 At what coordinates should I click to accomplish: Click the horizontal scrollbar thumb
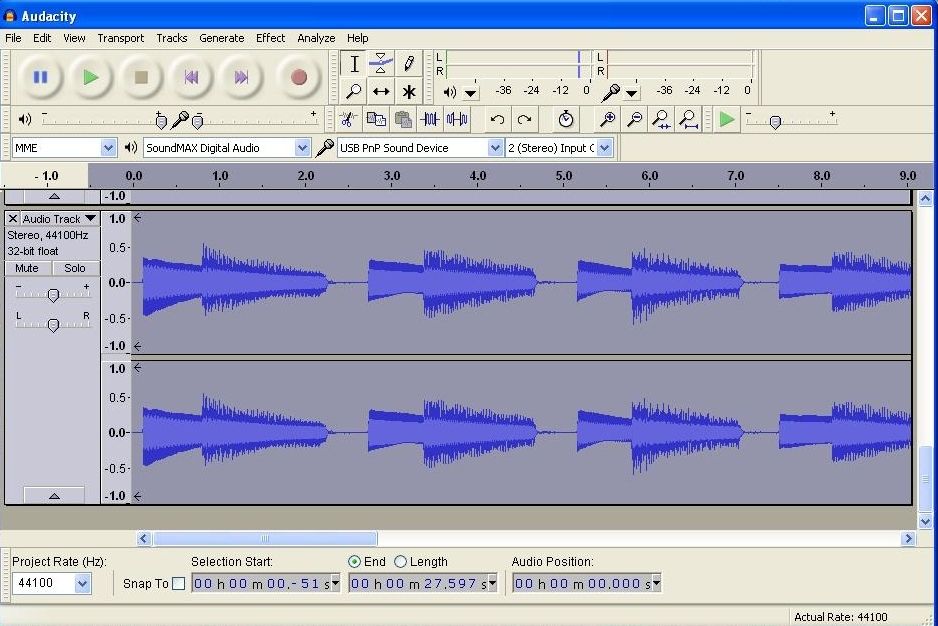[265, 538]
